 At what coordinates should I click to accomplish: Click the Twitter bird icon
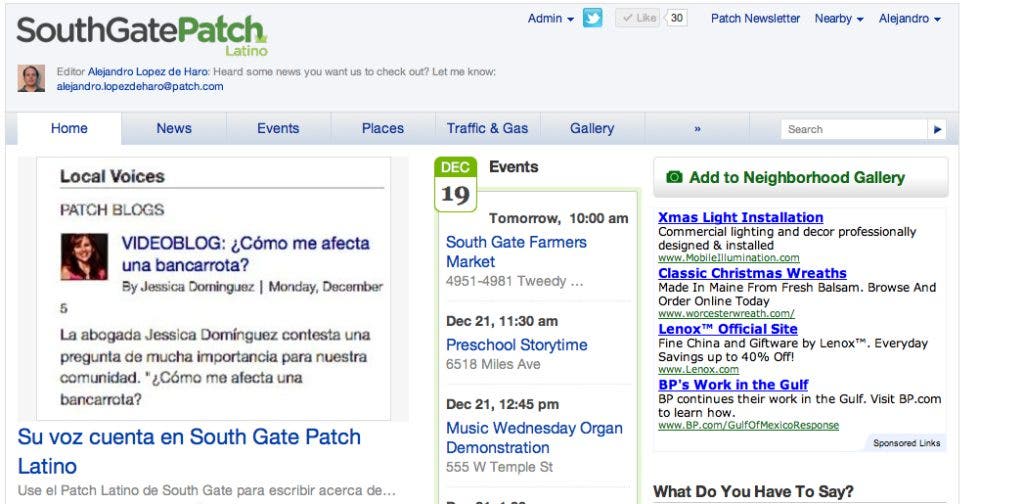[x=592, y=18]
